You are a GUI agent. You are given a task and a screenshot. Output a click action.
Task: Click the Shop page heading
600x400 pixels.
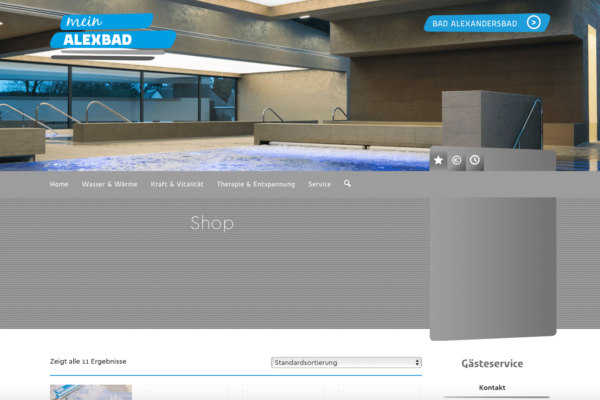[212, 223]
